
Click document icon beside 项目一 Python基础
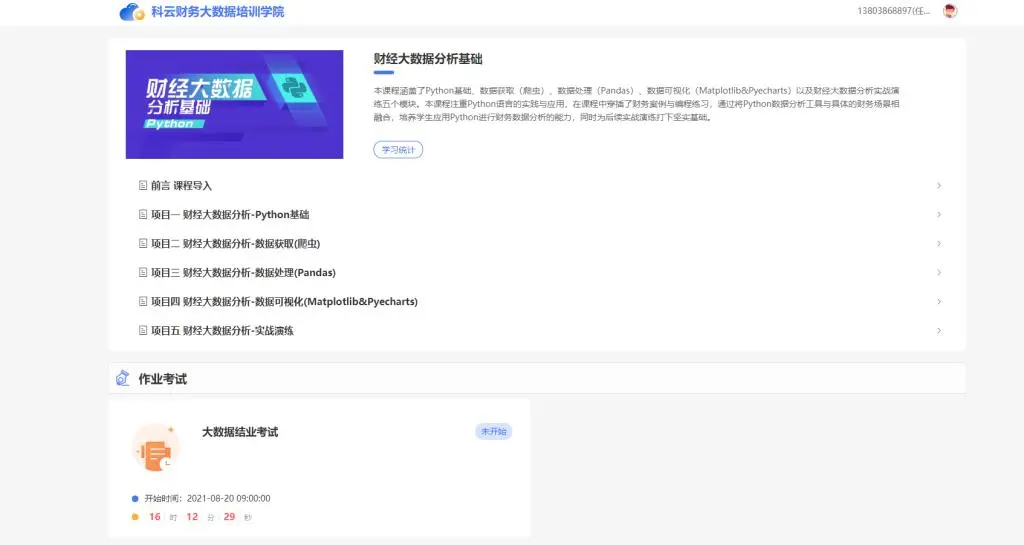point(143,215)
